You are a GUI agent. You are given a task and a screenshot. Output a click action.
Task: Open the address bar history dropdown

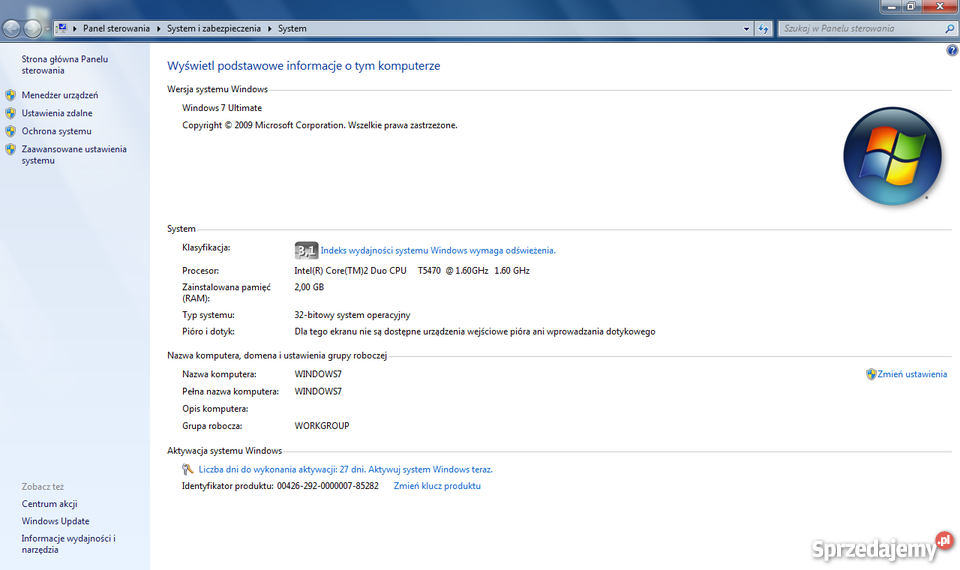click(x=746, y=29)
